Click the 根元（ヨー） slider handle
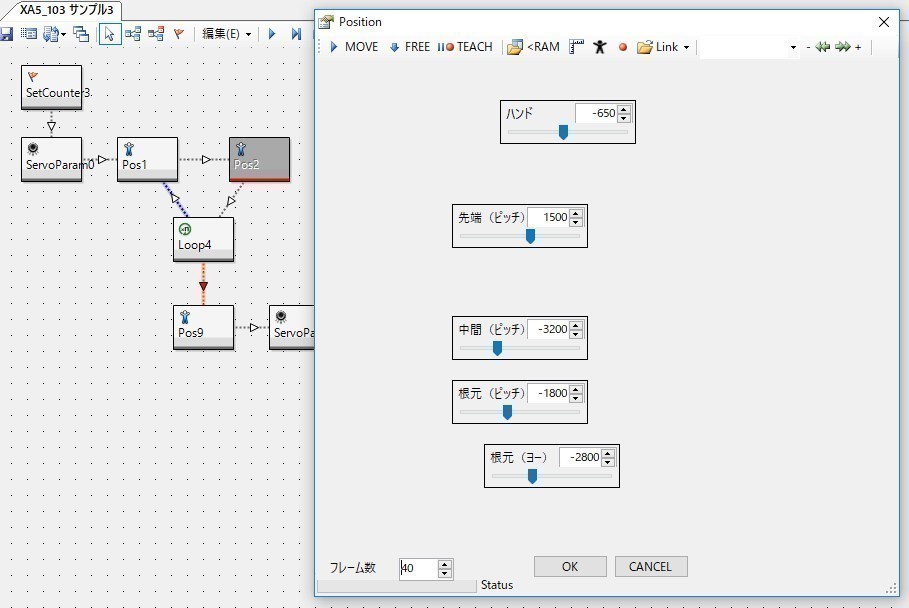This screenshot has height=608, width=909. [532, 476]
